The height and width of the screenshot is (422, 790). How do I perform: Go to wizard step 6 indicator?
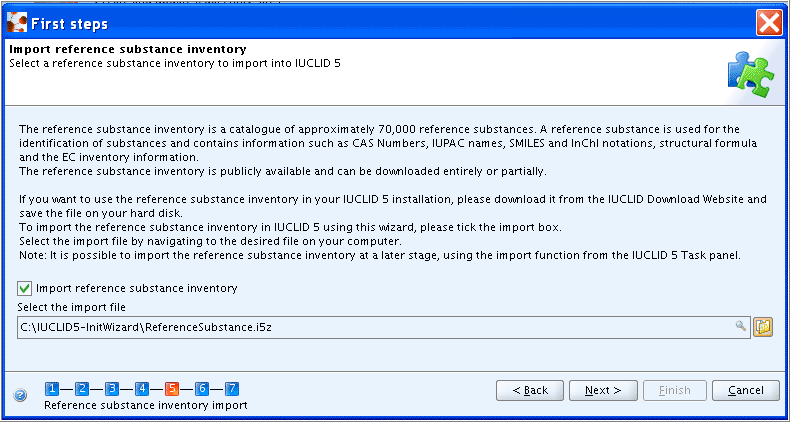(x=202, y=389)
